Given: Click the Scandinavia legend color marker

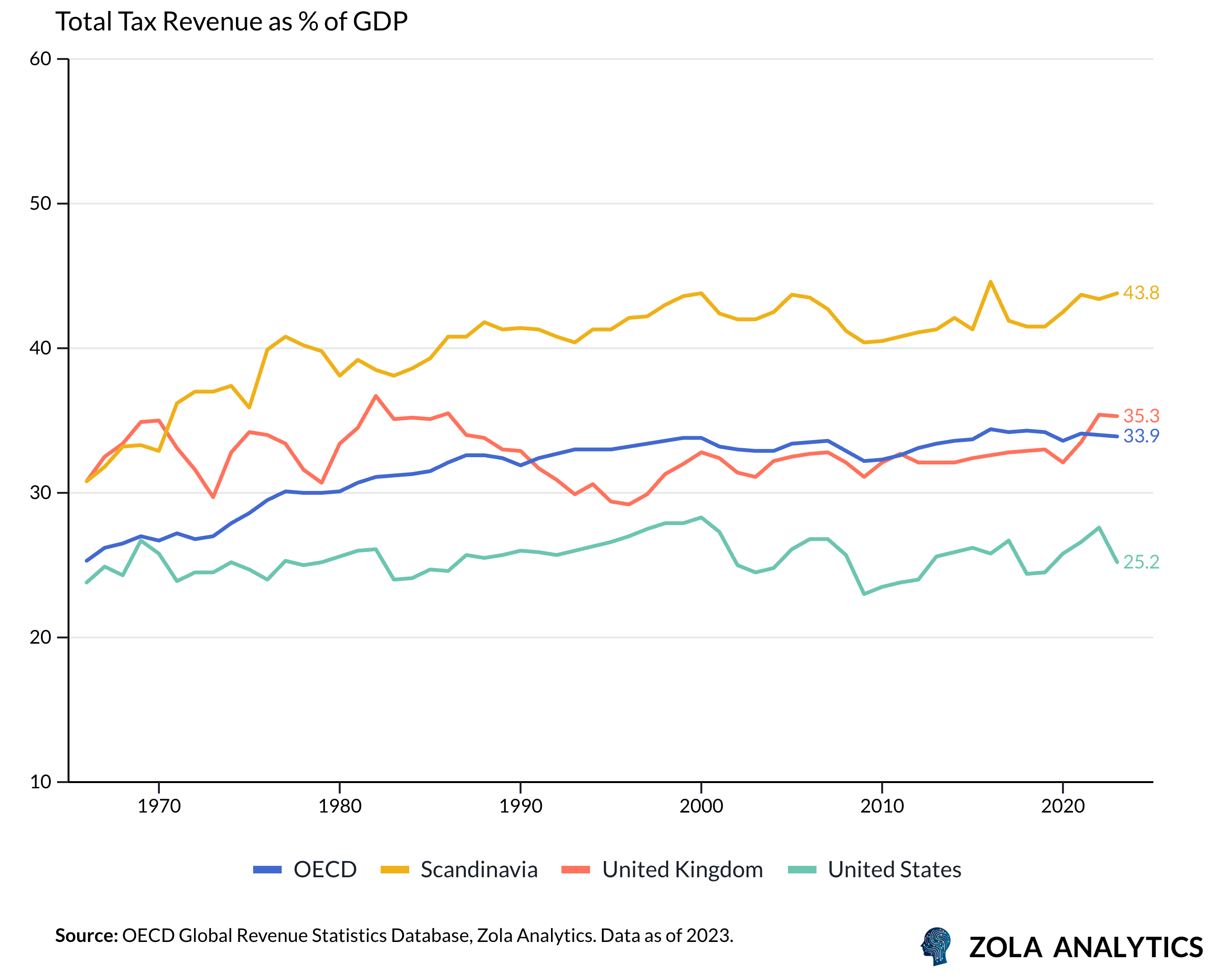Looking at the screenshot, I should [396, 870].
